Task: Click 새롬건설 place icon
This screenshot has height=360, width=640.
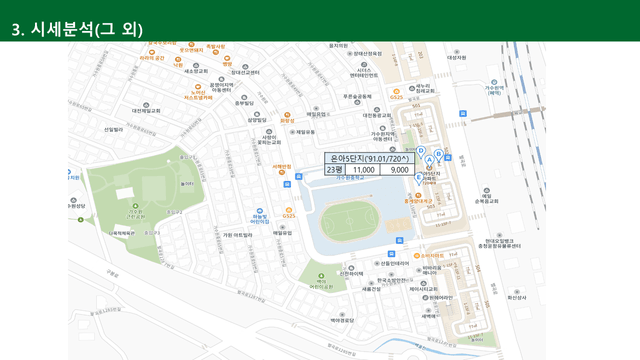Action: (371, 283)
